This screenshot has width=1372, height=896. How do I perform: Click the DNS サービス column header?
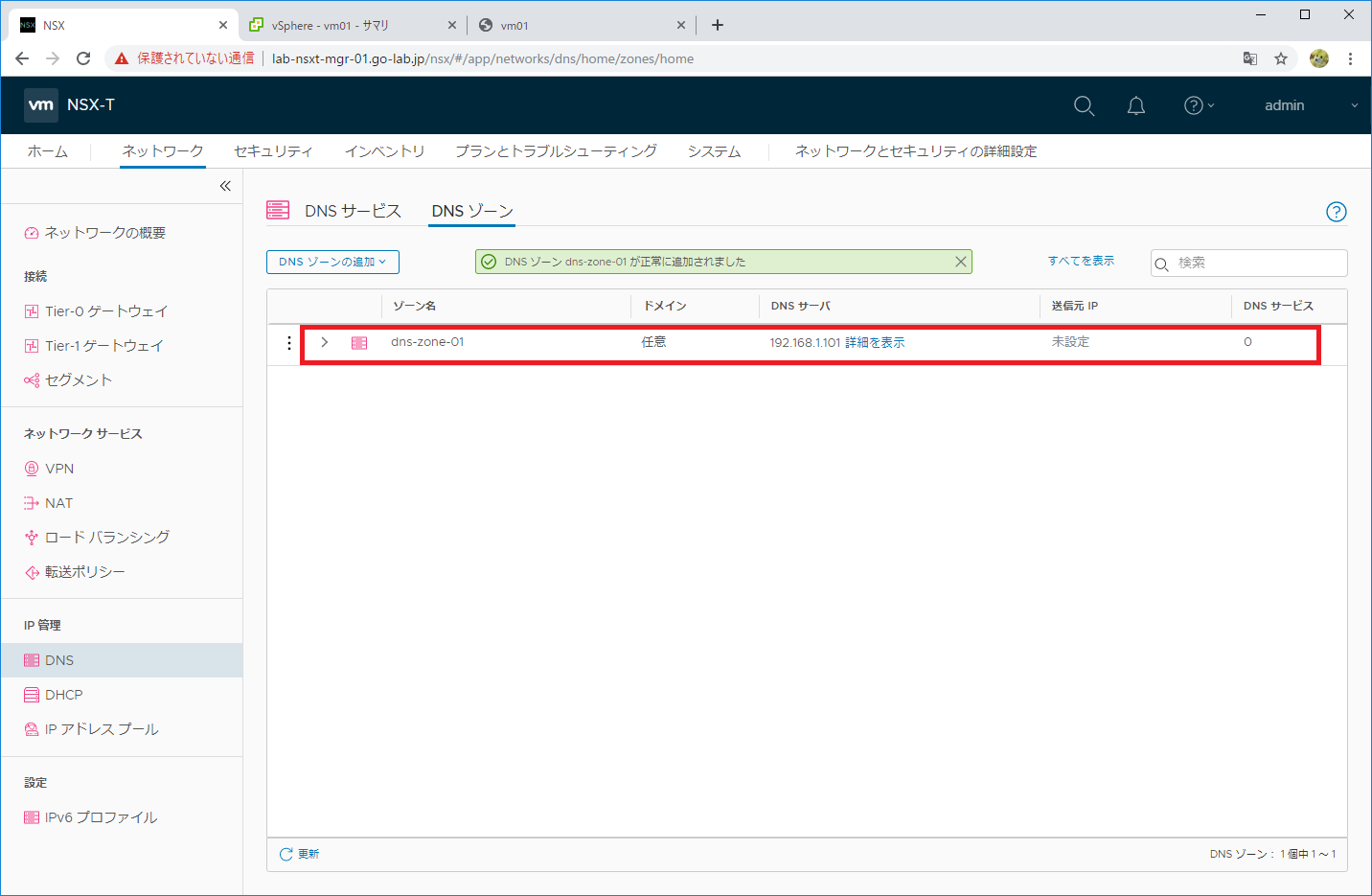tap(1278, 306)
